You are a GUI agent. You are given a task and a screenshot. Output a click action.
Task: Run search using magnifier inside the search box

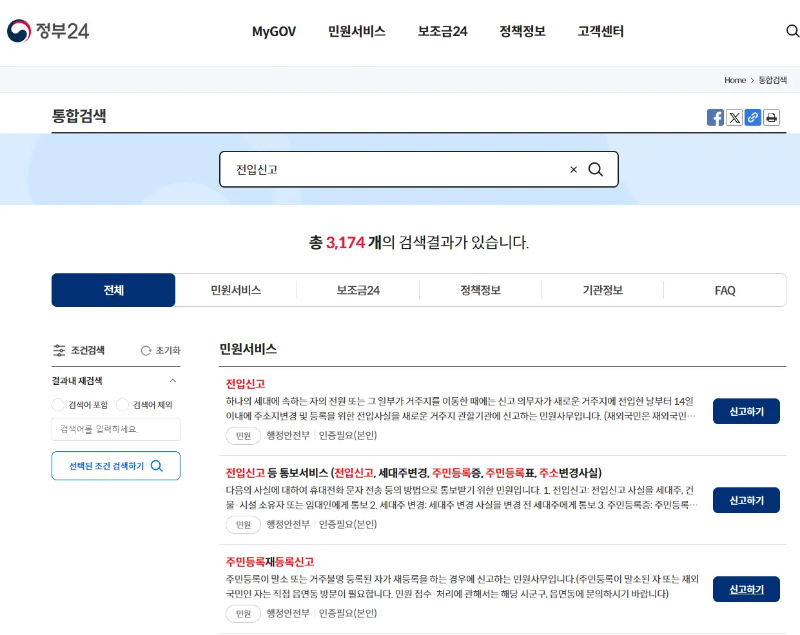(597, 169)
